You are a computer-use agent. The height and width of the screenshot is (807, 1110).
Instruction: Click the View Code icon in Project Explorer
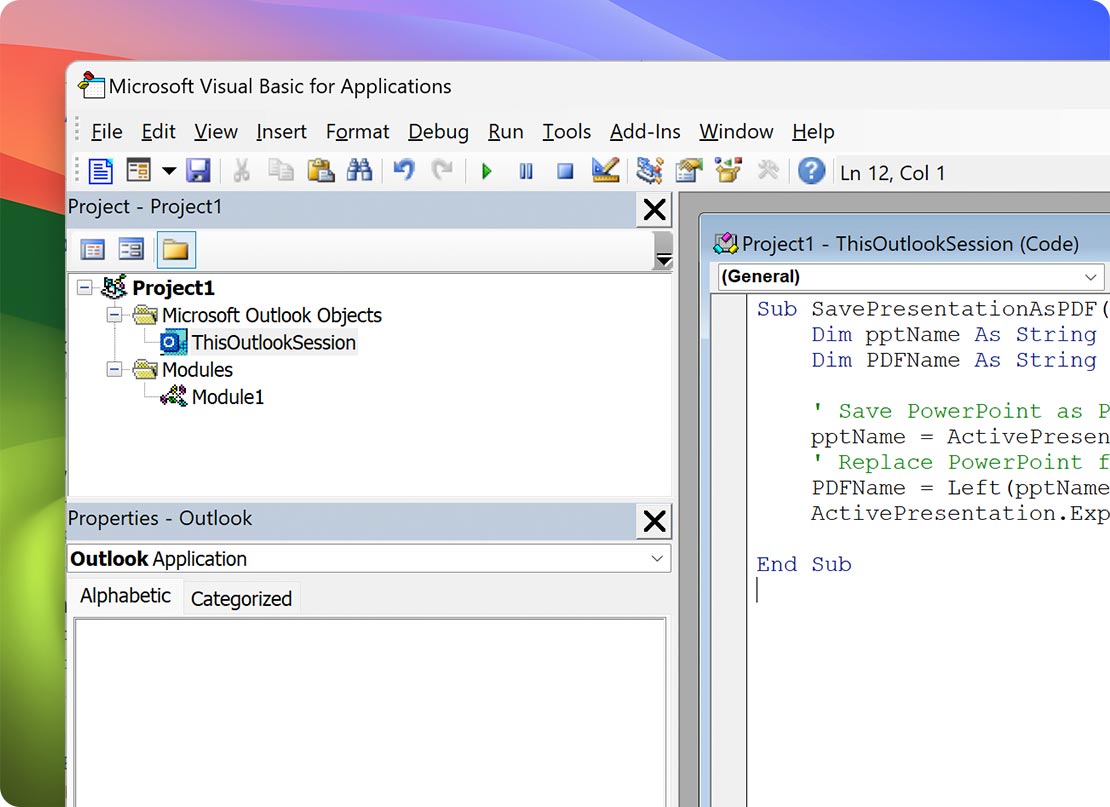click(x=92, y=248)
